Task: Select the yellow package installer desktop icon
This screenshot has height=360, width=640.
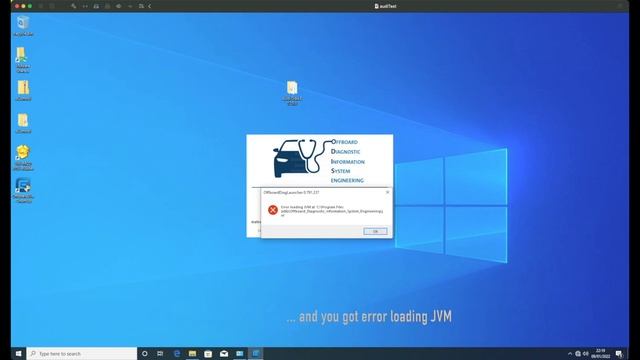Action: click(23, 158)
